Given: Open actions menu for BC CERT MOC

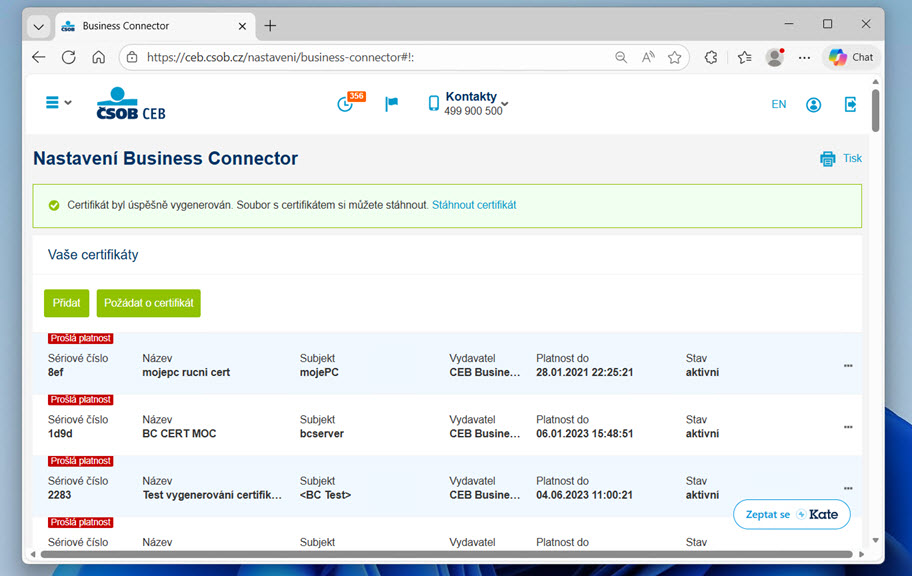Looking at the screenshot, I should 848,426.
